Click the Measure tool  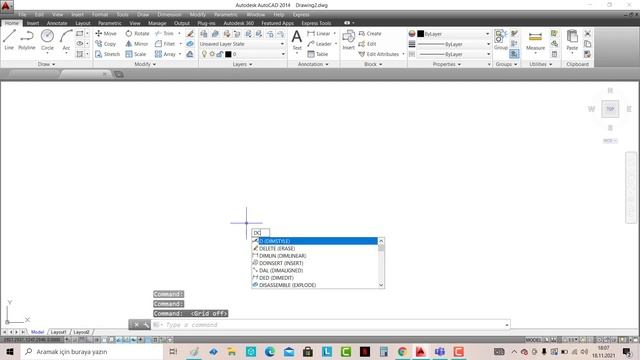(x=535, y=40)
